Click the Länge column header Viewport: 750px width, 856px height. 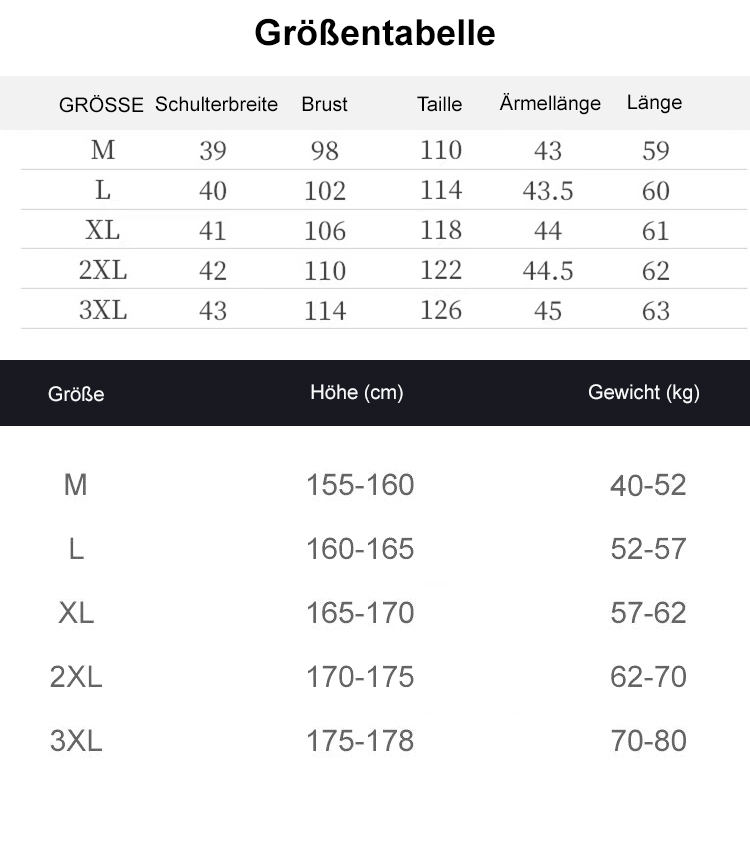654,102
